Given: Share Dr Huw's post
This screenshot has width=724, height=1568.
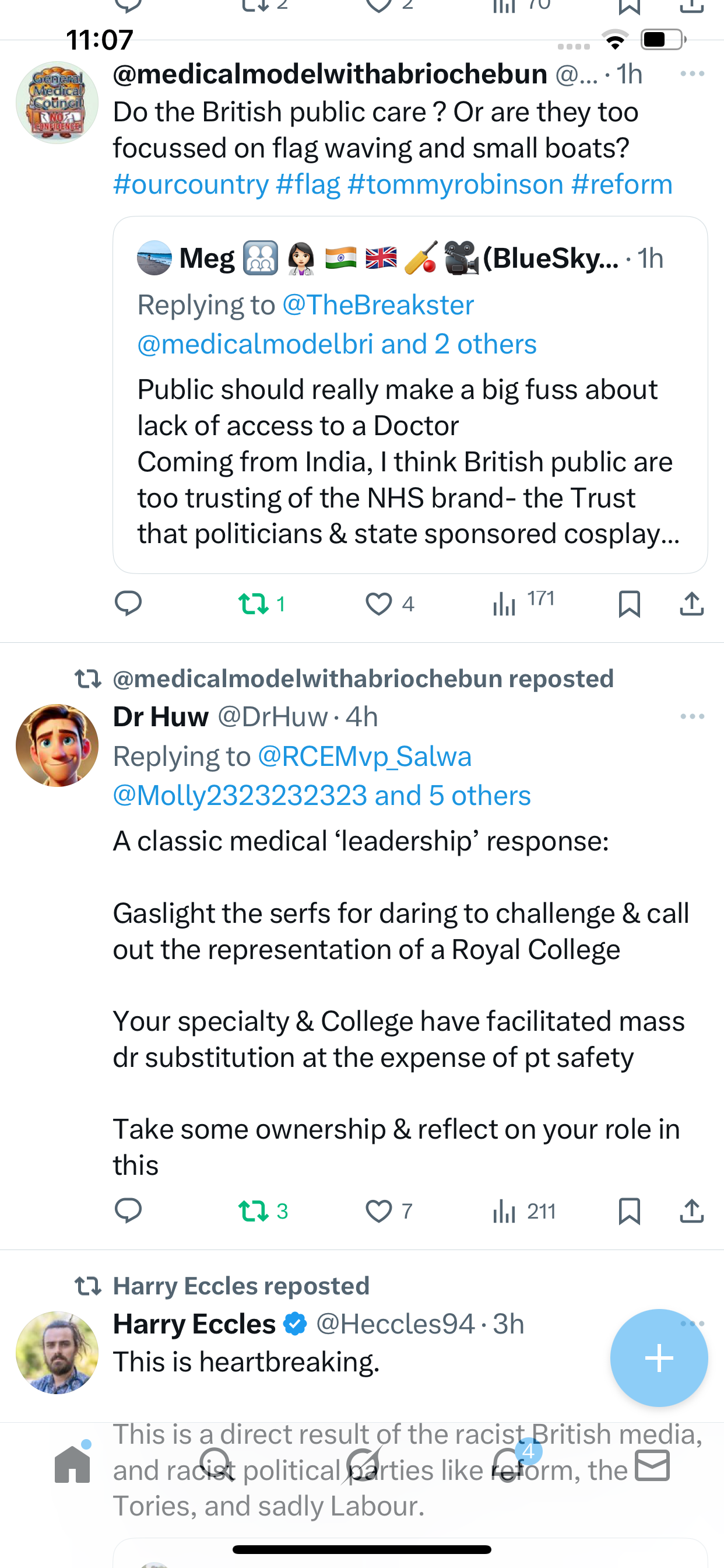Looking at the screenshot, I should [x=692, y=1210].
